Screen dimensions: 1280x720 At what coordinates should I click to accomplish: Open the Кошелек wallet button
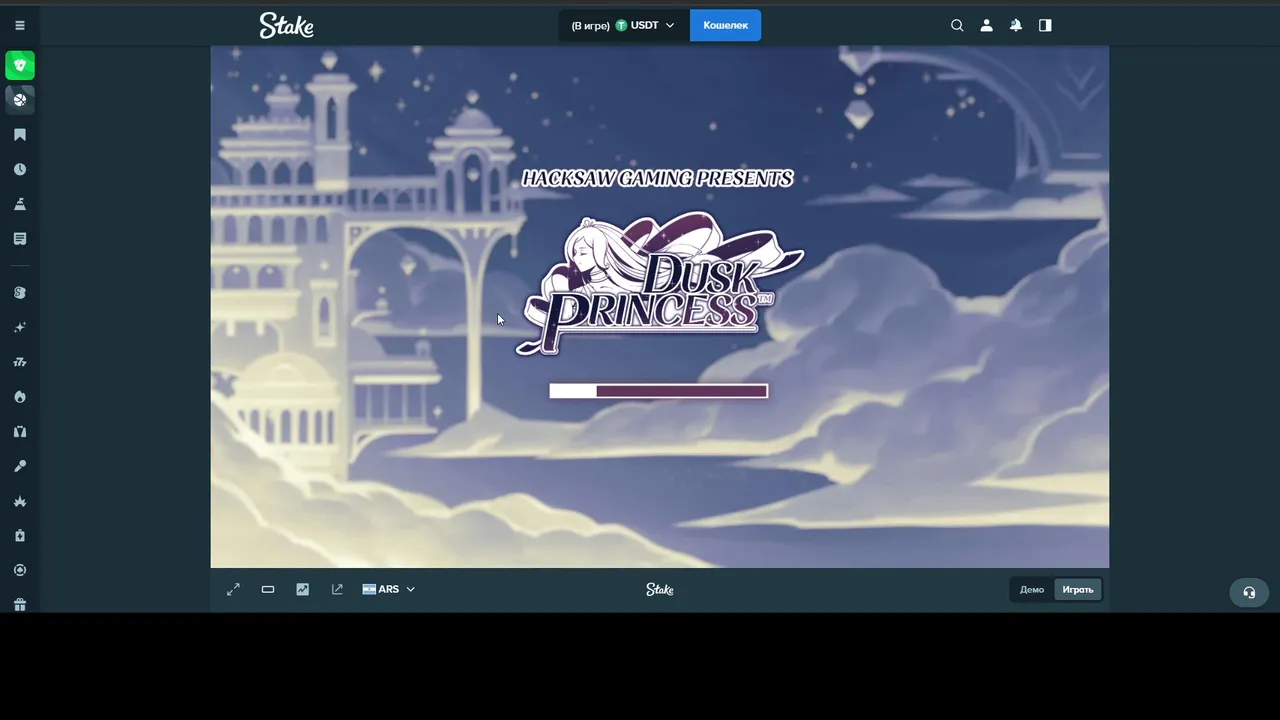coord(725,25)
